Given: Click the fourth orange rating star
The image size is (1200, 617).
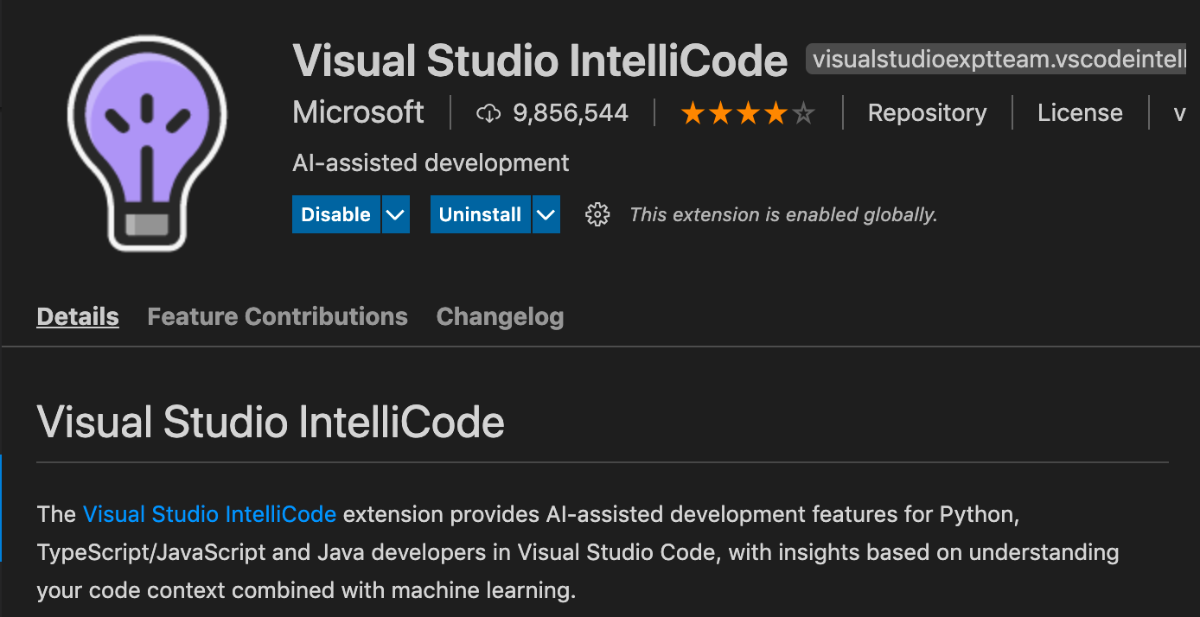Looking at the screenshot, I should 775,113.
